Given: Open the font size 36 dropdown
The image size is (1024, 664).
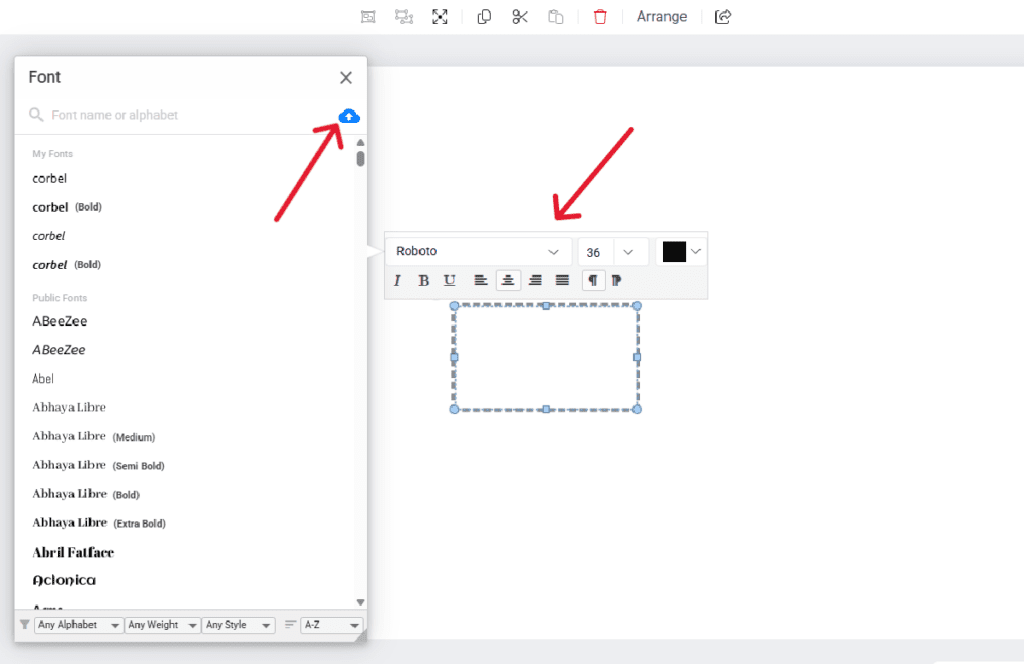Looking at the screenshot, I should (x=612, y=251).
